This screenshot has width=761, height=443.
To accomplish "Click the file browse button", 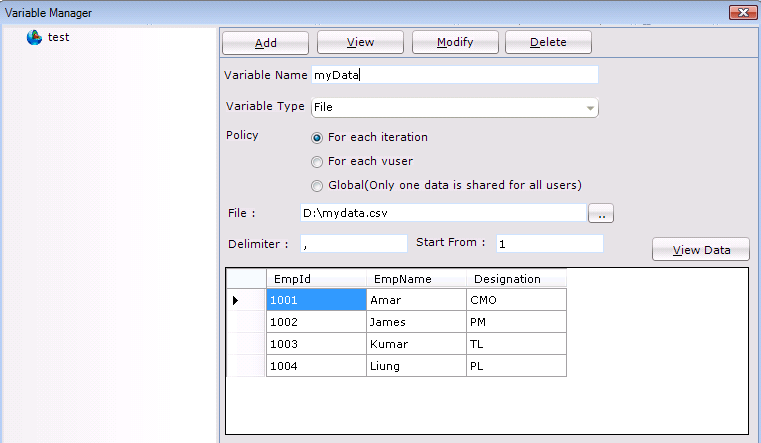I will tap(600, 213).
